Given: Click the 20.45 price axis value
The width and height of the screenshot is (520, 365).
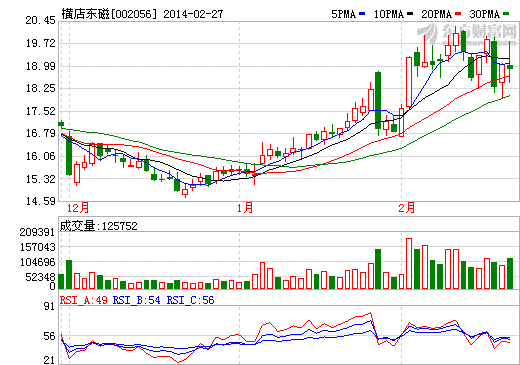Looking at the screenshot, I should (x=41, y=20).
